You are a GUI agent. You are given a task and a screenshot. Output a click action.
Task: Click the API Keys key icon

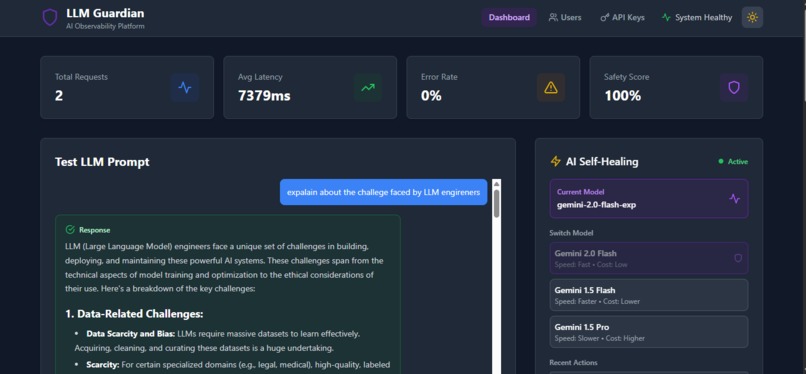coord(604,17)
